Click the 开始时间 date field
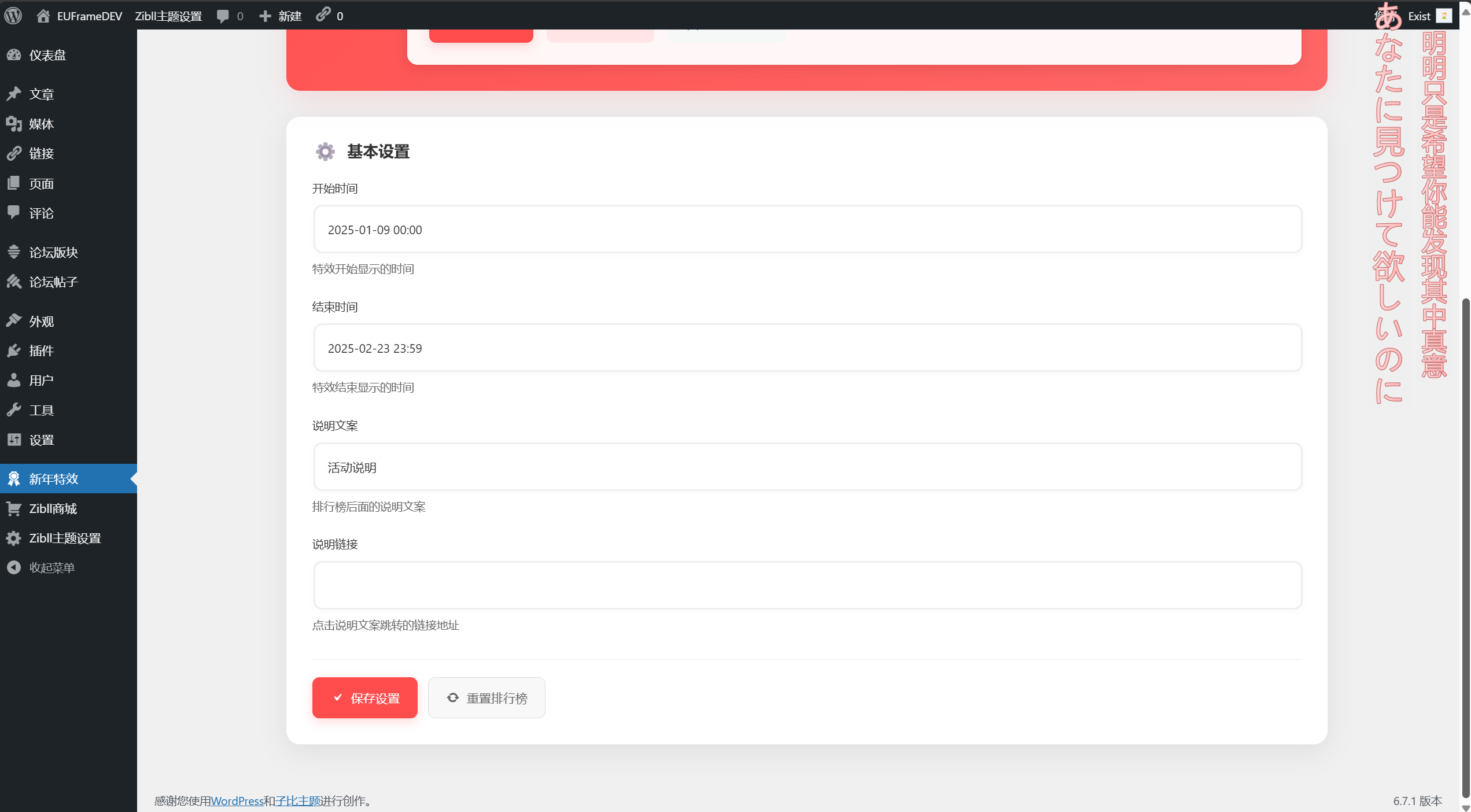Image resolution: width=1471 pixels, height=812 pixels. pos(807,230)
